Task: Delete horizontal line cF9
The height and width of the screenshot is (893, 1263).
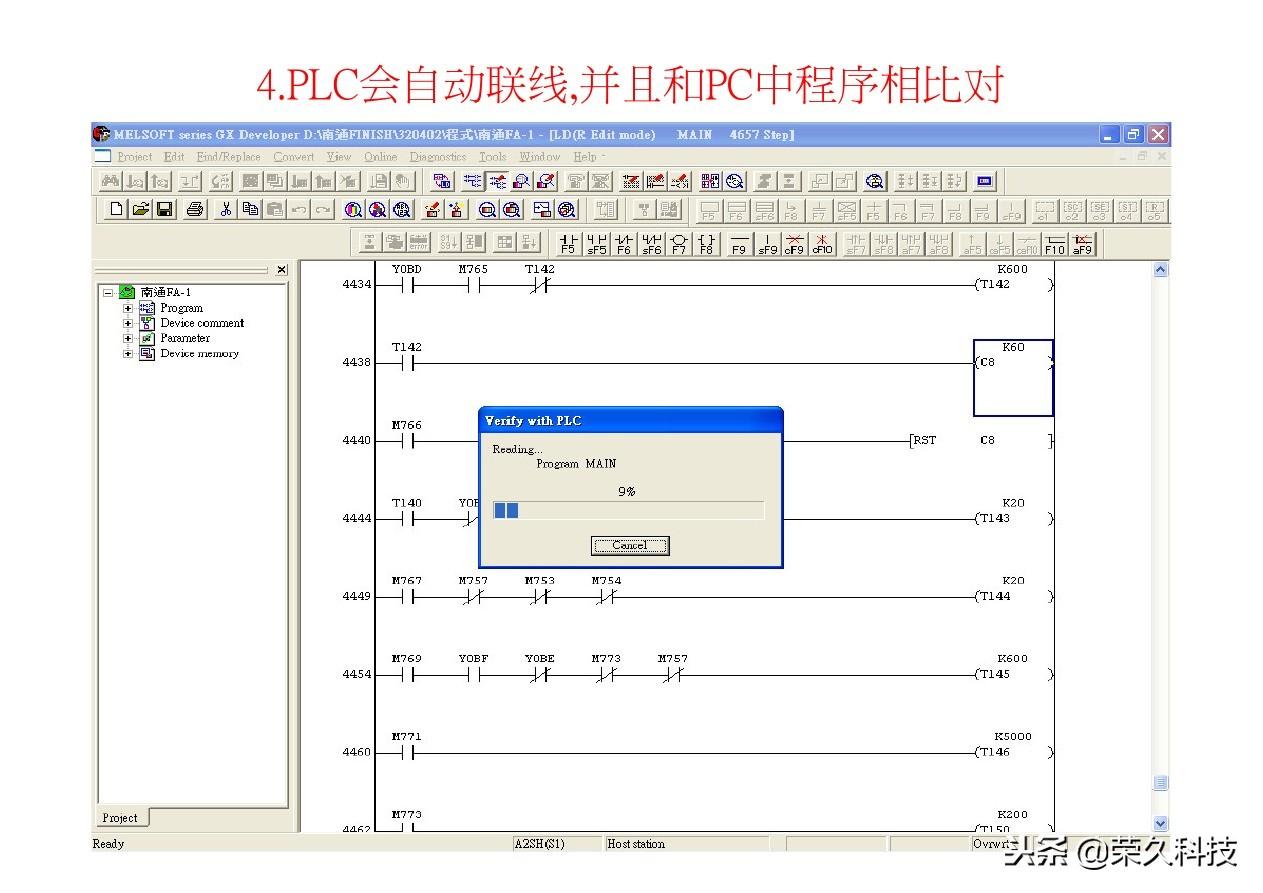Action: coord(795,243)
